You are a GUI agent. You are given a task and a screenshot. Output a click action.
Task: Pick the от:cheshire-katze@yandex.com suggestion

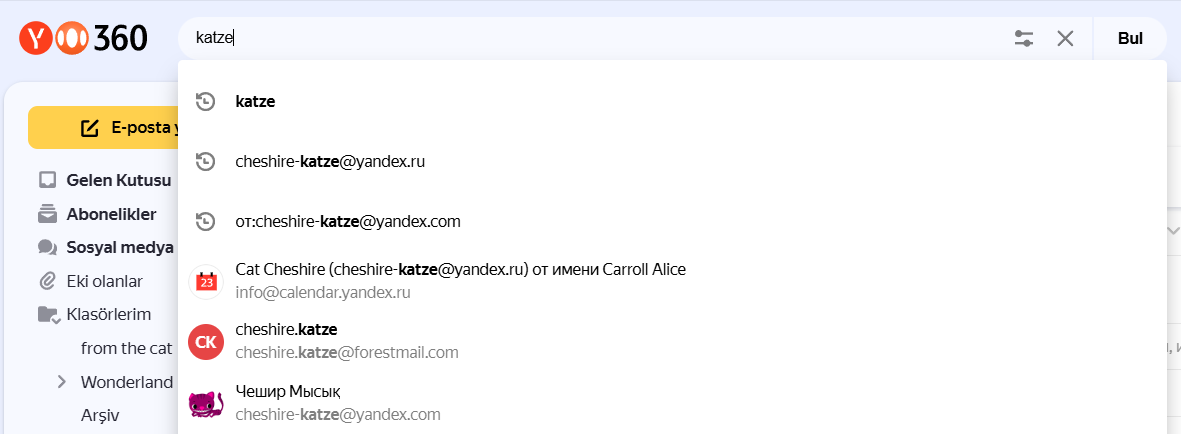[348, 221]
